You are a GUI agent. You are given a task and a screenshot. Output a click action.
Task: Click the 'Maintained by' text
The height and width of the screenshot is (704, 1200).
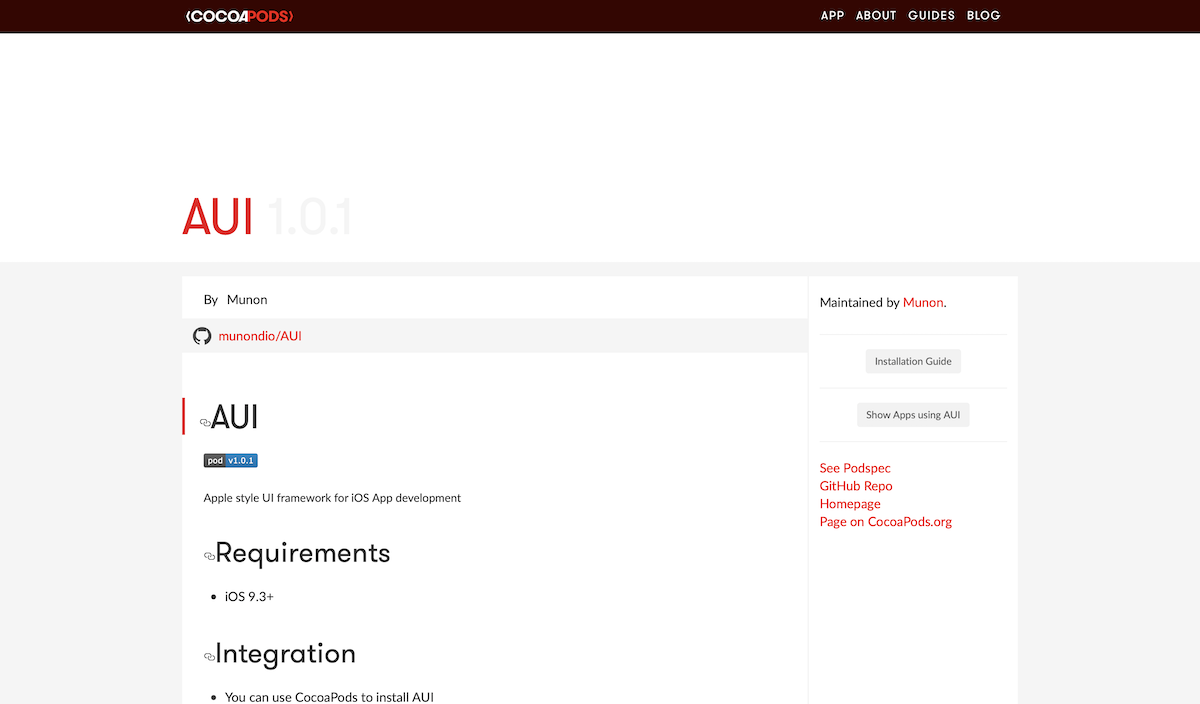[859, 302]
